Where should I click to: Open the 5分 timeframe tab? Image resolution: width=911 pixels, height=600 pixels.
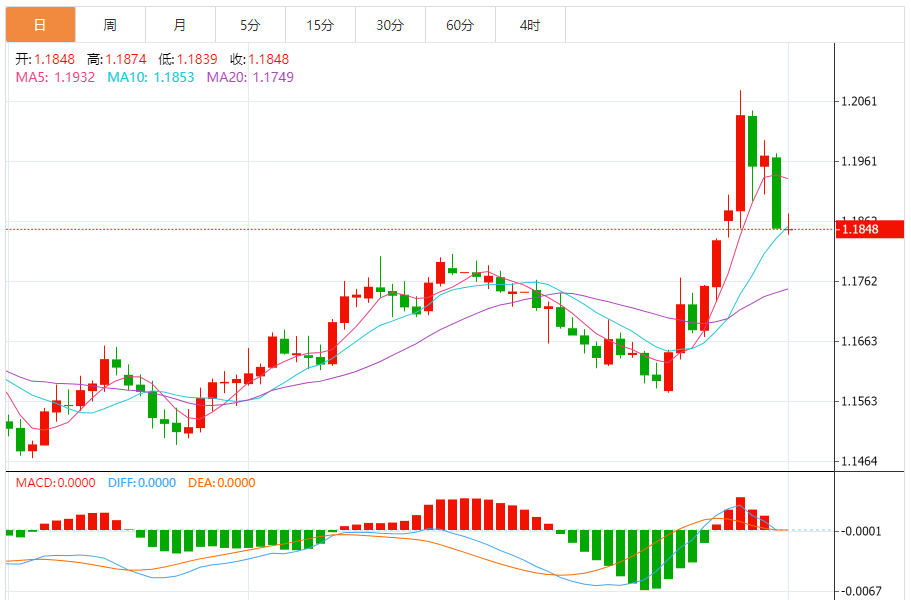(x=250, y=25)
